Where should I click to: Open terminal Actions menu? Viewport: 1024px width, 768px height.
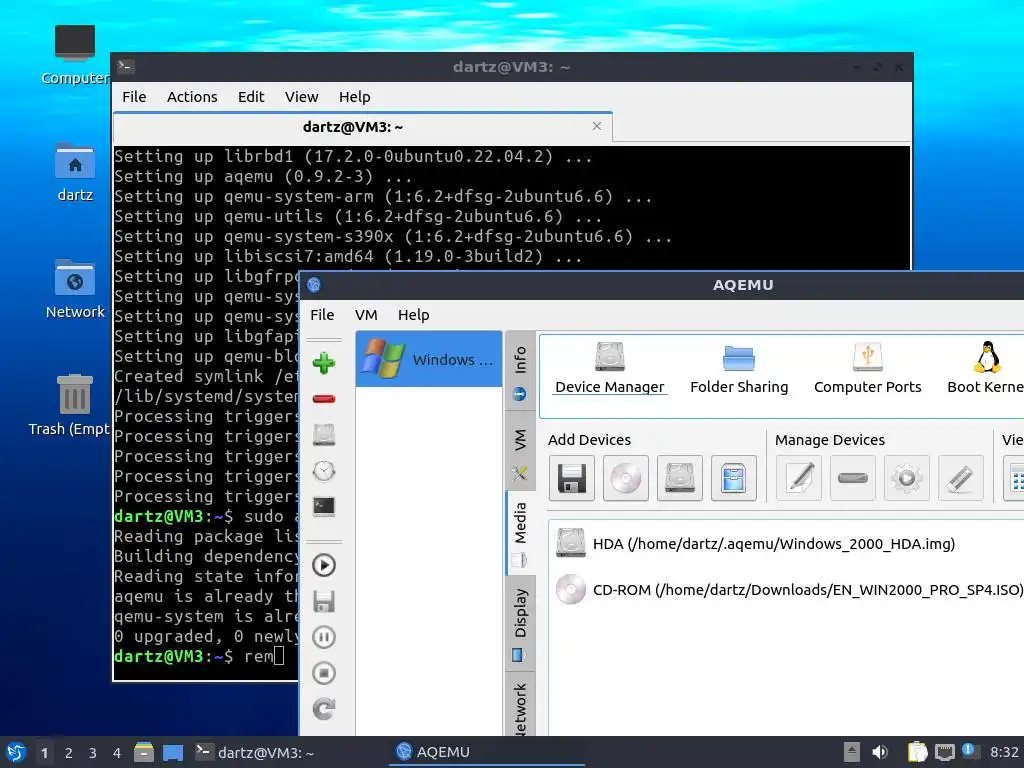pos(192,97)
